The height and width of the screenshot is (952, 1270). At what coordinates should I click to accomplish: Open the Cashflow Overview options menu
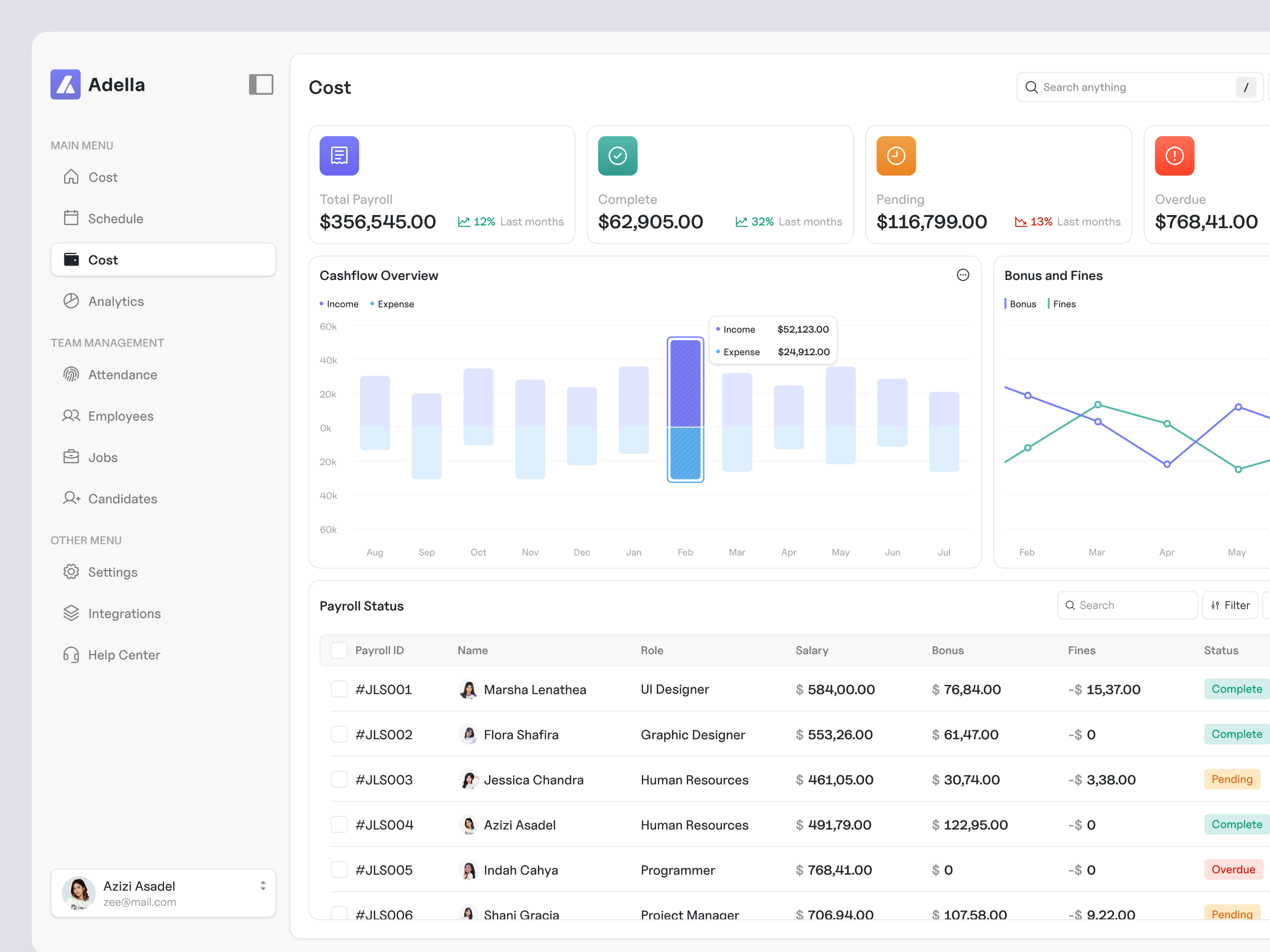click(x=963, y=275)
